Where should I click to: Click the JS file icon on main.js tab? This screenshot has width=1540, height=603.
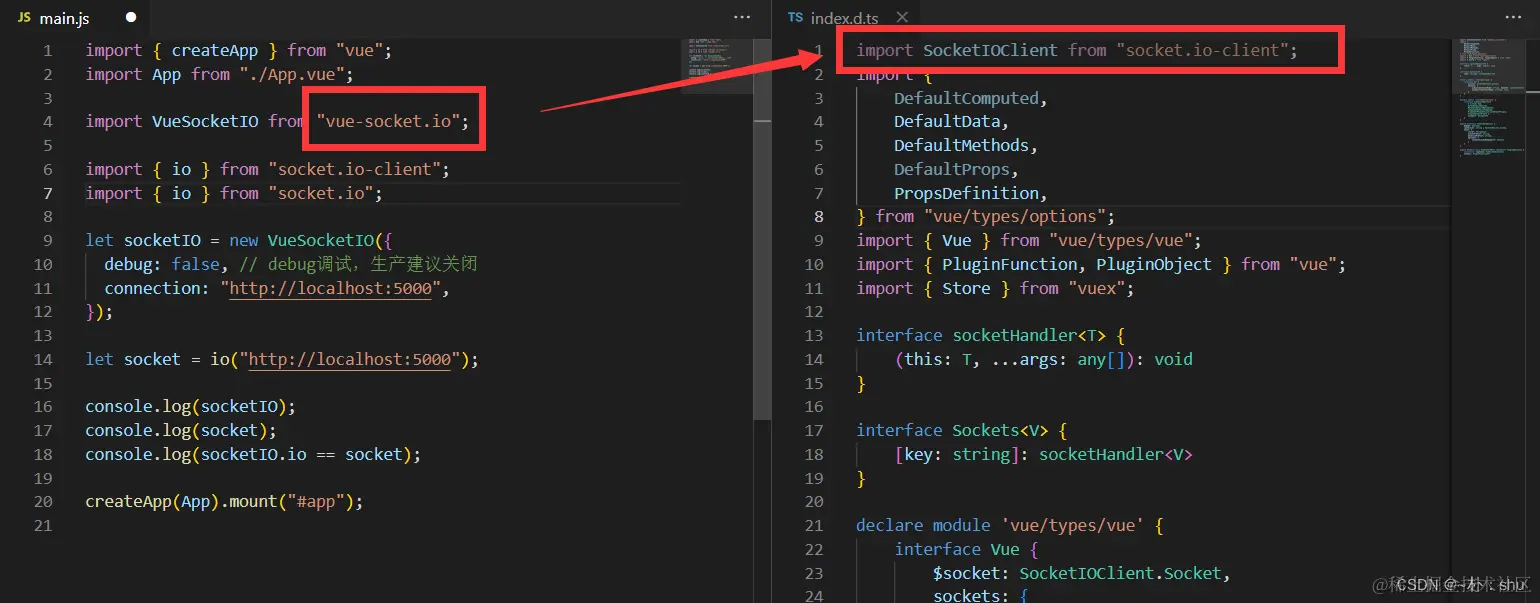24,18
